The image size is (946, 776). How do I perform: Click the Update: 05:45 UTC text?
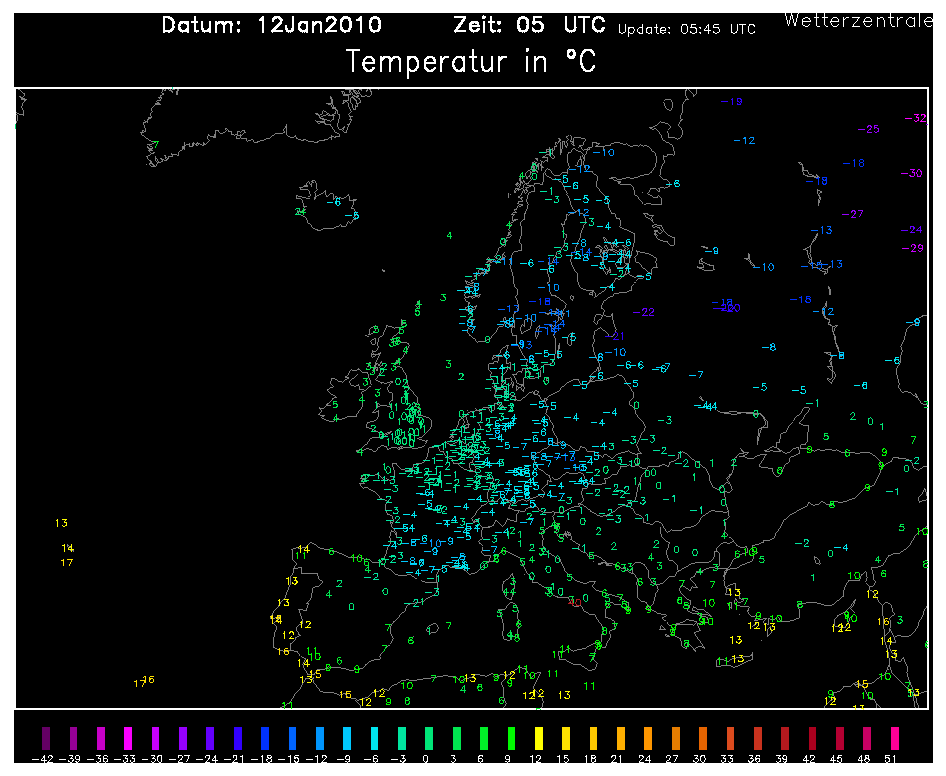coord(686,29)
